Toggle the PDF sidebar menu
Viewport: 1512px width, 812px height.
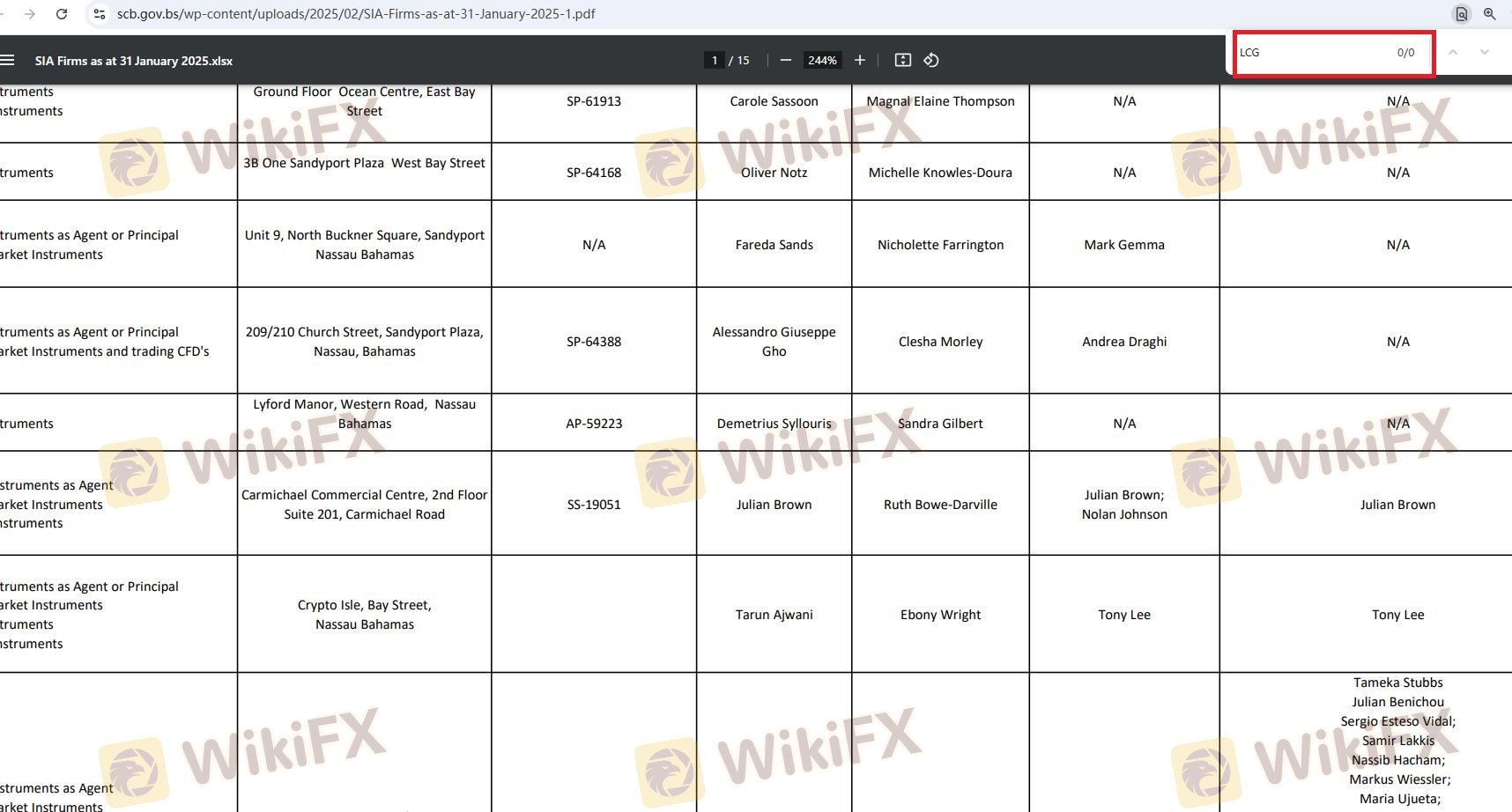click(x=8, y=61)
